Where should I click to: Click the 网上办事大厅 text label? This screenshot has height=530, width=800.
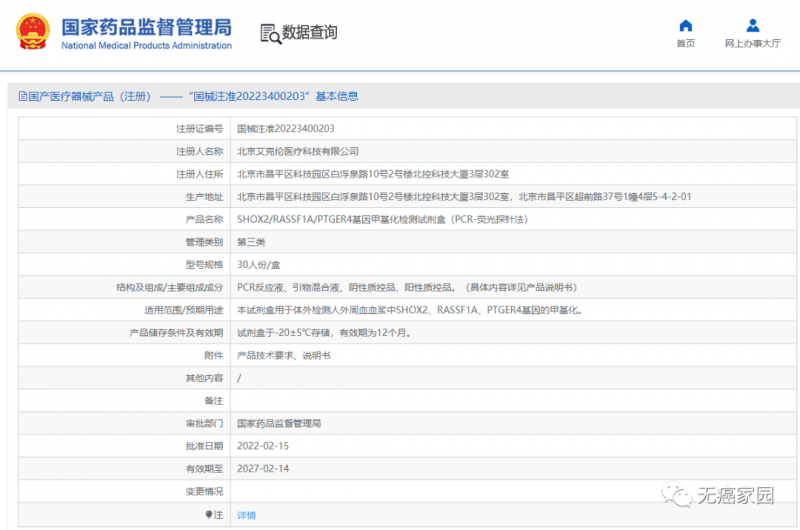click(x=753, y=43)
